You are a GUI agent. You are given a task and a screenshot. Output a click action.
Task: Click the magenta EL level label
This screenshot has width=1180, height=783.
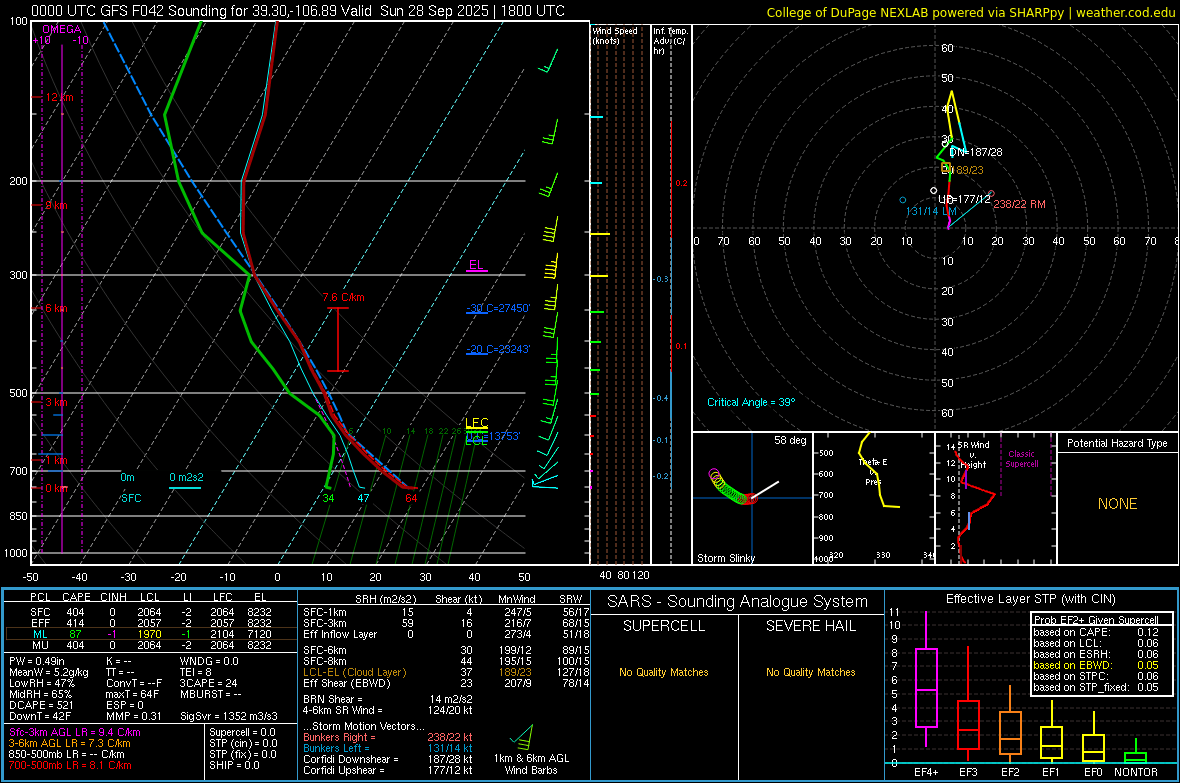(476, 265)
